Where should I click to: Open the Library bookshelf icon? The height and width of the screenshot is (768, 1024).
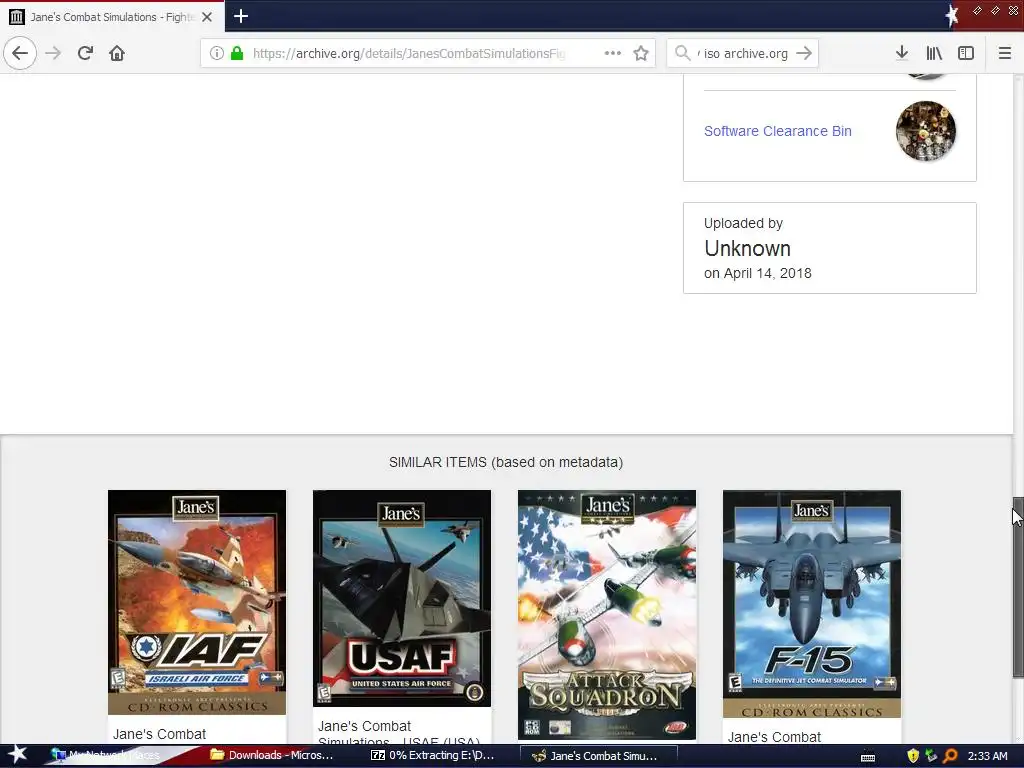click(x=934, y=53)
